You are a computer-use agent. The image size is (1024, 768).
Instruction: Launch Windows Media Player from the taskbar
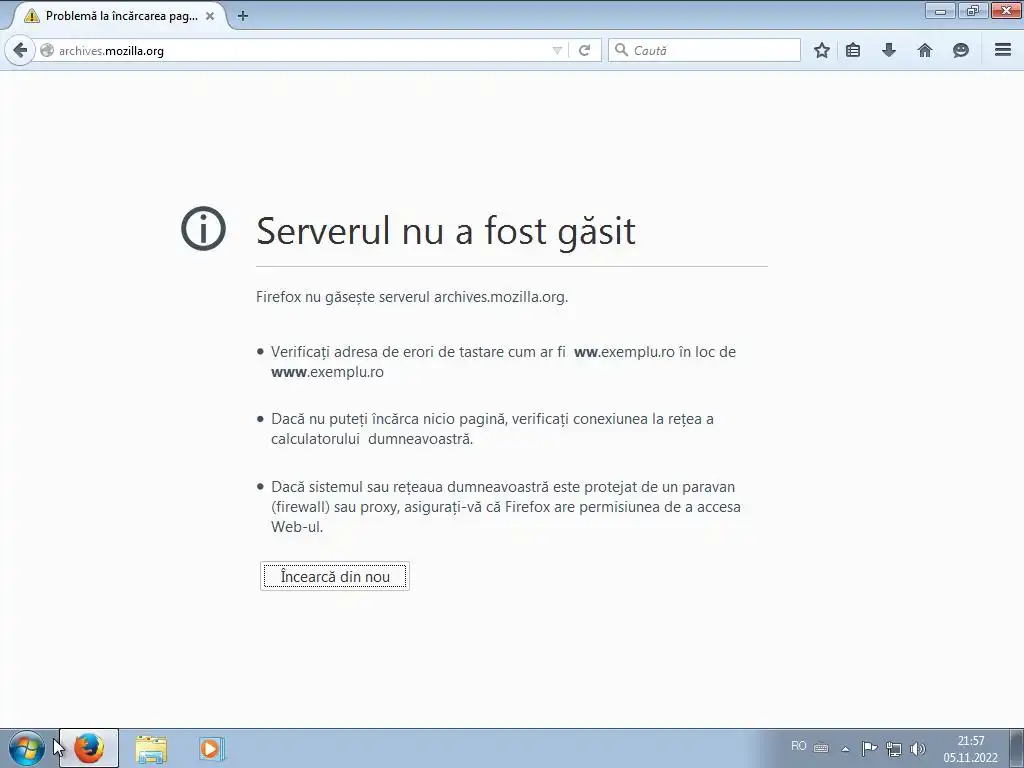[x=212, y=748]
